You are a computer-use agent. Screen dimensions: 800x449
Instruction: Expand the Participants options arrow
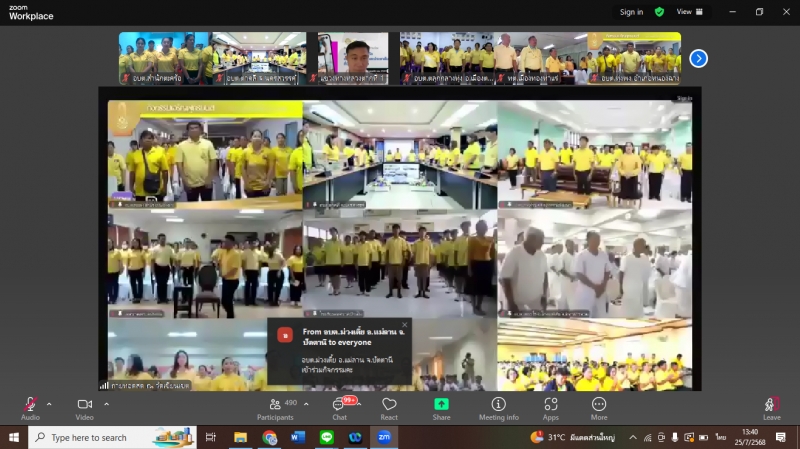306,404
